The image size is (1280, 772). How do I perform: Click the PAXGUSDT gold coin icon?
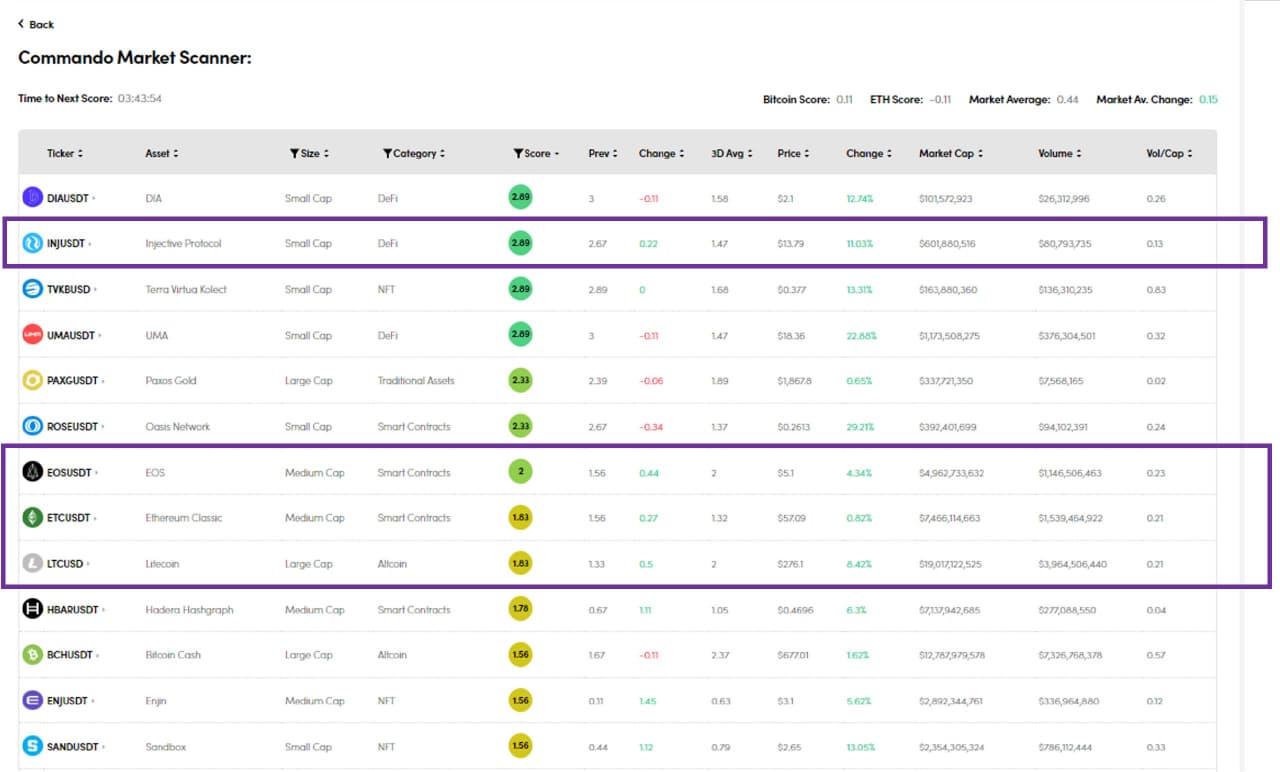point(33,381)
